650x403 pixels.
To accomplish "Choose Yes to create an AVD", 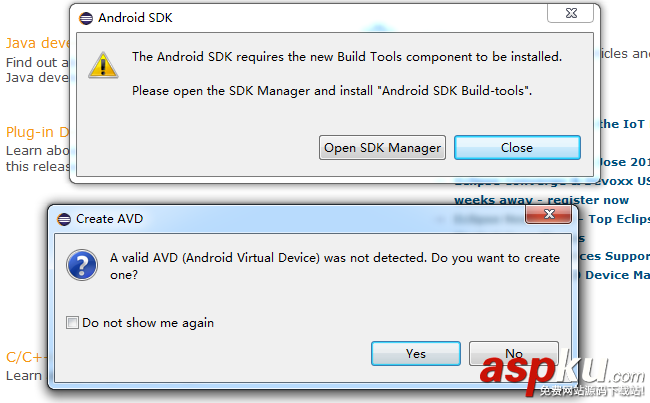I will [416, 353].
